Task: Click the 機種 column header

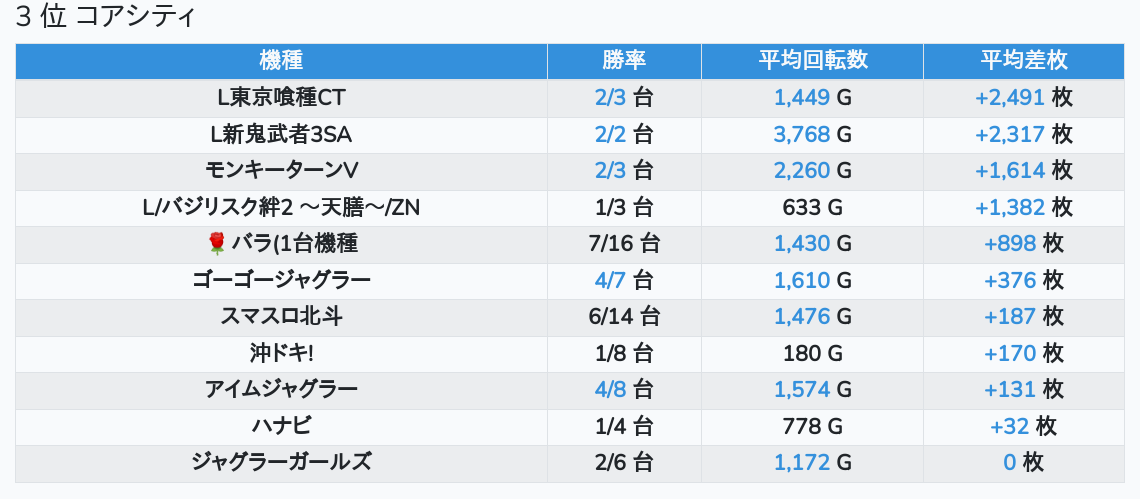Action: 281,60
